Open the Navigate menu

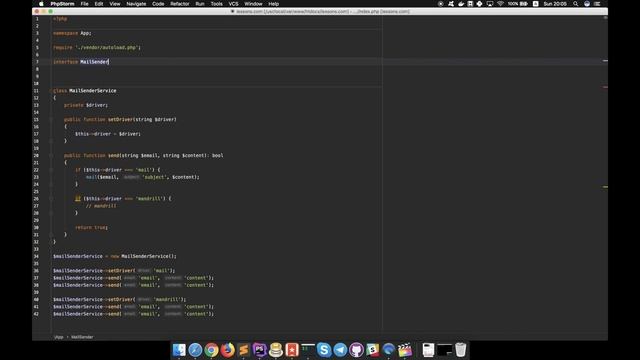pos(136,4)
